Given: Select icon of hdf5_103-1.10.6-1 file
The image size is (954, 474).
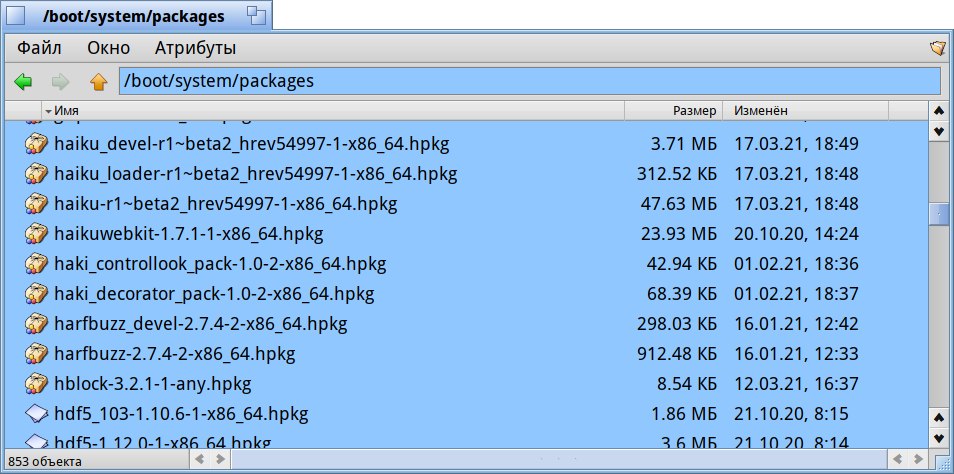Looking at the screenshot, I should (x=36, y=414).
